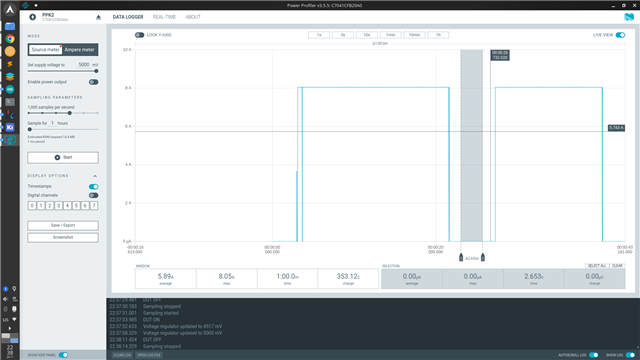This screenshot has width=640, height=360.
Task: Click Open Log File button
Action: (149, 355)
